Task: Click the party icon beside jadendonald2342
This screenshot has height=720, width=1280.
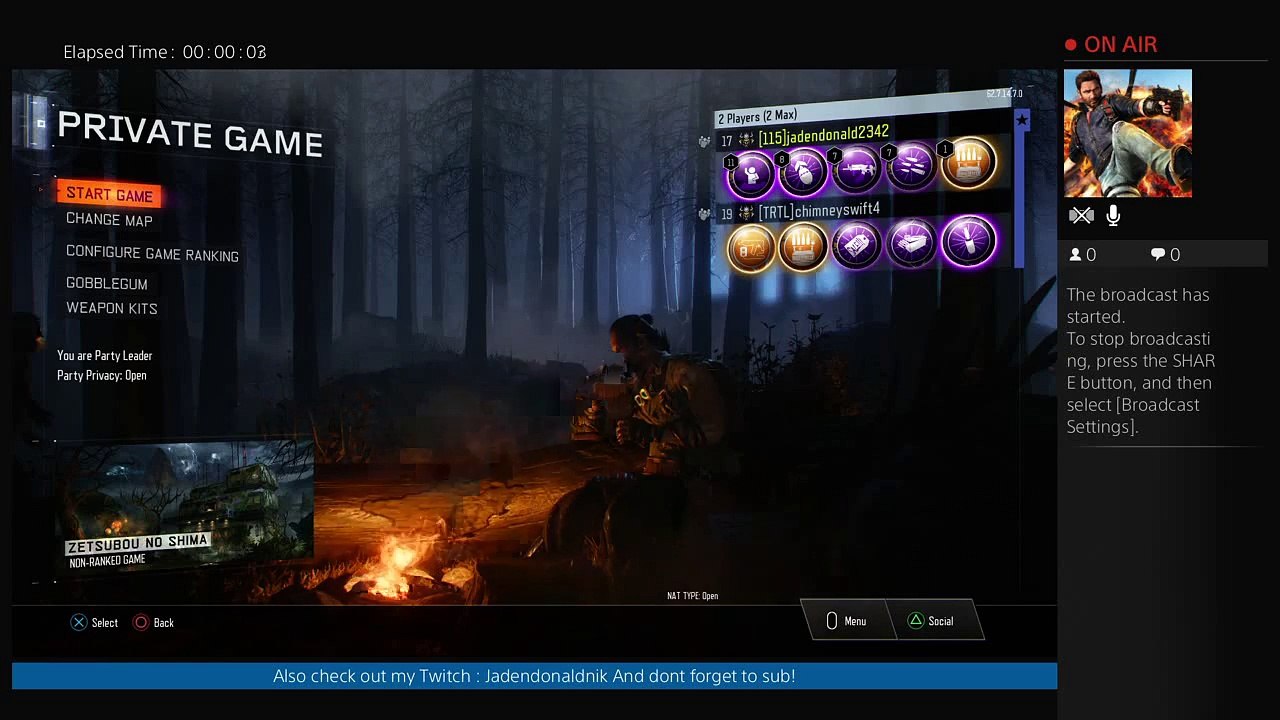Action: (705, 142)
